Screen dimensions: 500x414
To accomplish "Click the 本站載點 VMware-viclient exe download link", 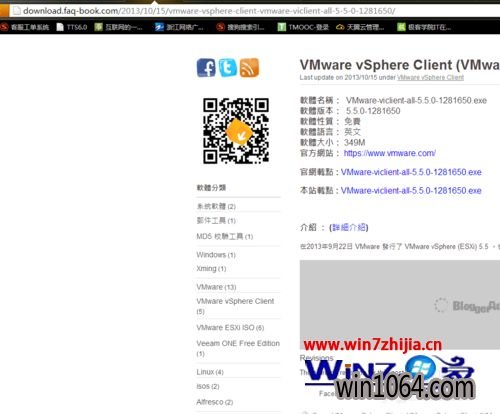I will (411, 191).
